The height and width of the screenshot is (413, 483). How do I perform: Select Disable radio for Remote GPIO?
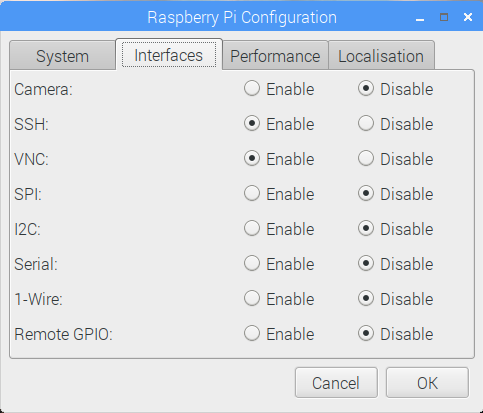(x=366, y=334)
